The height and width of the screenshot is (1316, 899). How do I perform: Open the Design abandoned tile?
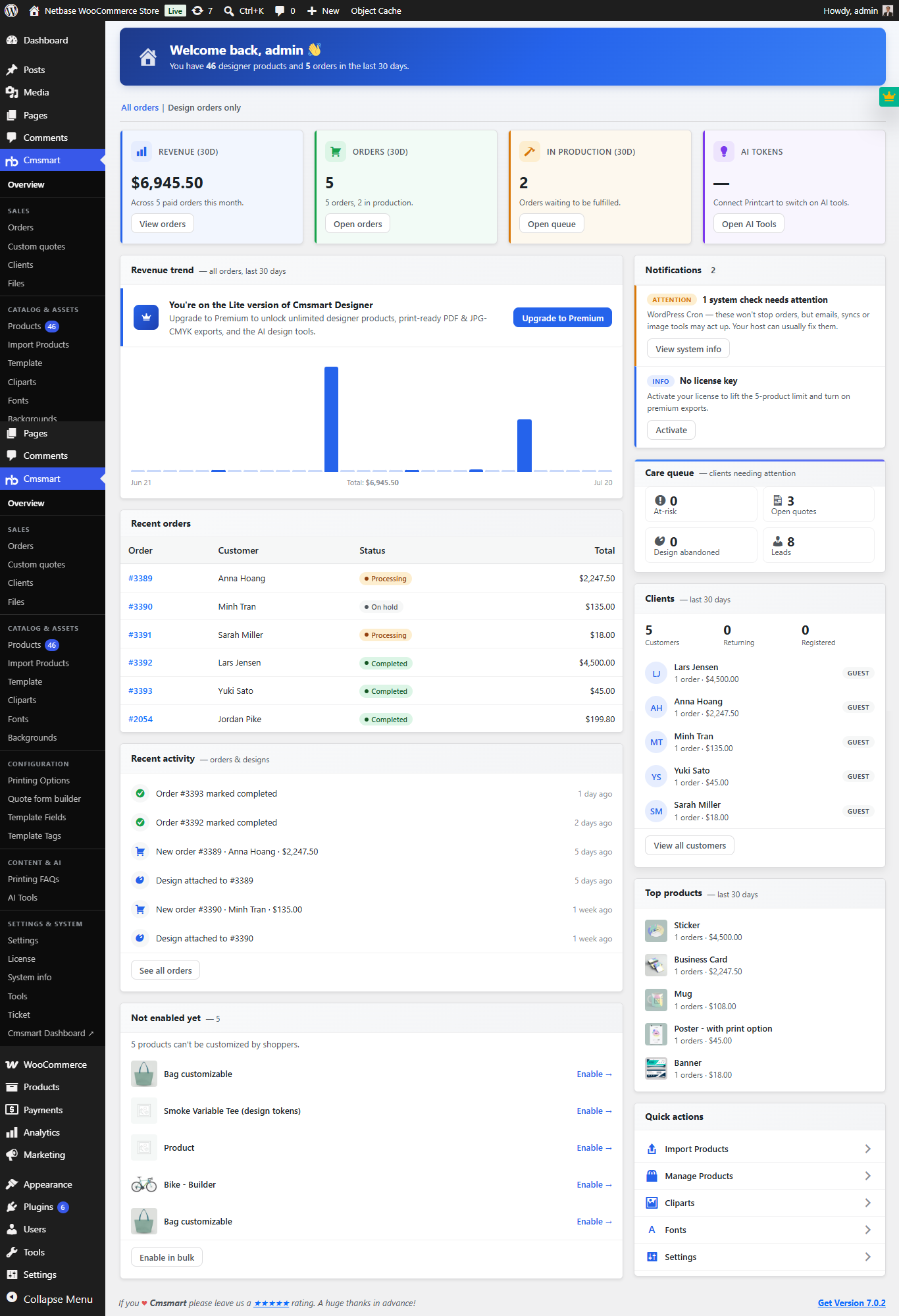coord(701,545)
